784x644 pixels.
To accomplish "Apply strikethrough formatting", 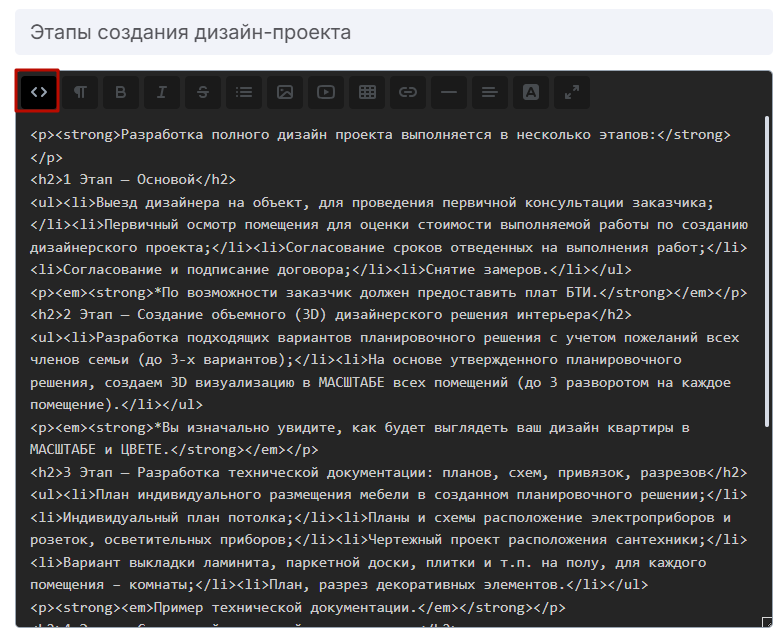I will point(203,92).
